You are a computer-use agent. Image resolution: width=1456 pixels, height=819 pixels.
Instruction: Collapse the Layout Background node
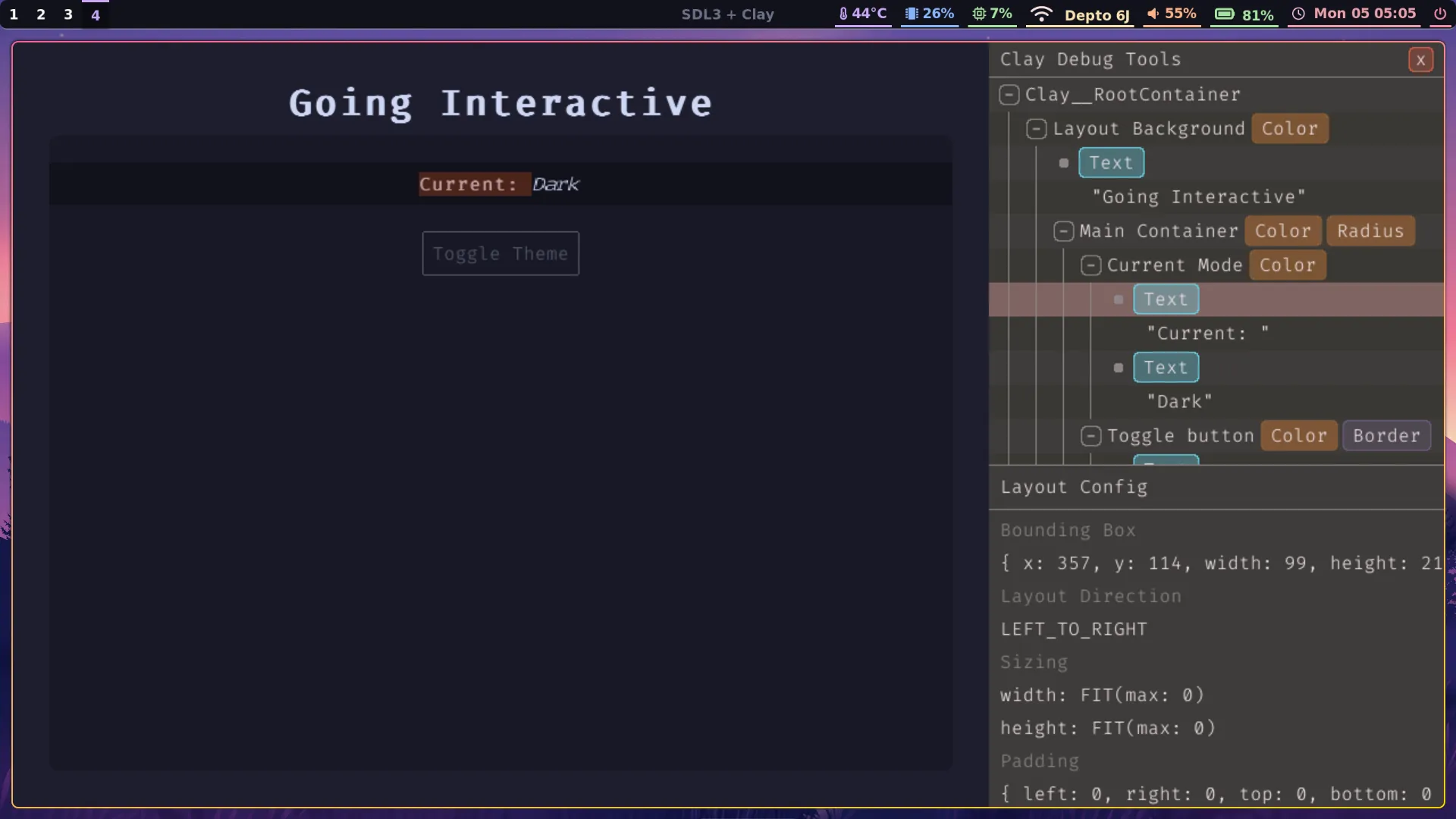[1037, 128]
